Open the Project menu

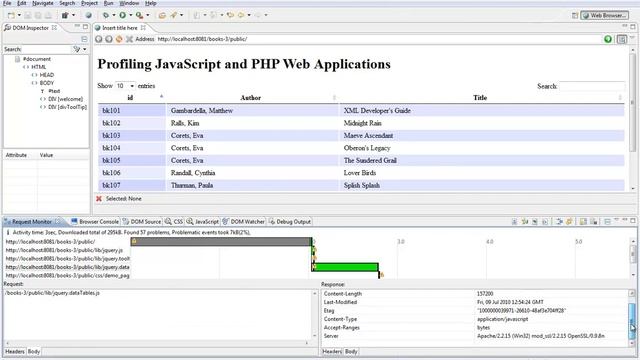pos(89,3)
